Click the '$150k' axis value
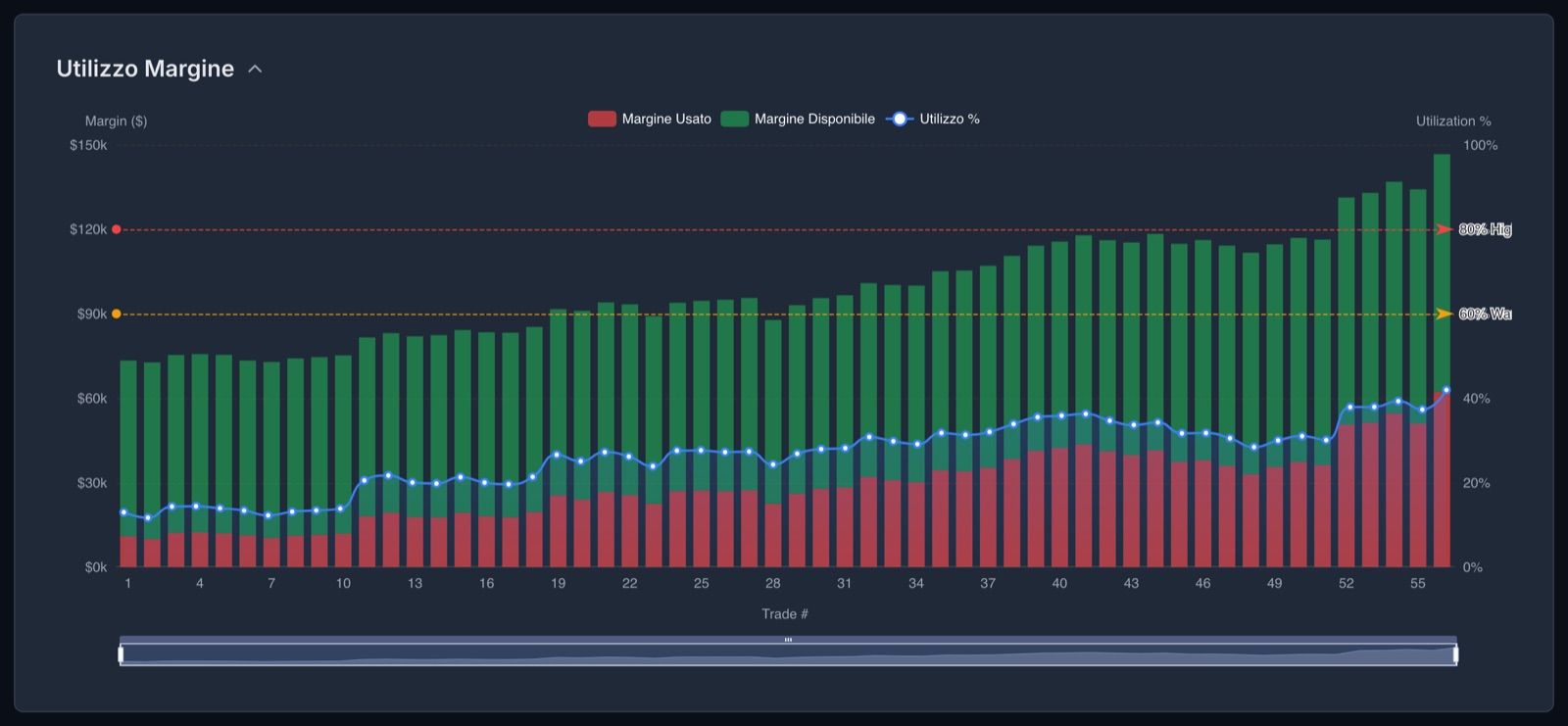 click(88, 145)
